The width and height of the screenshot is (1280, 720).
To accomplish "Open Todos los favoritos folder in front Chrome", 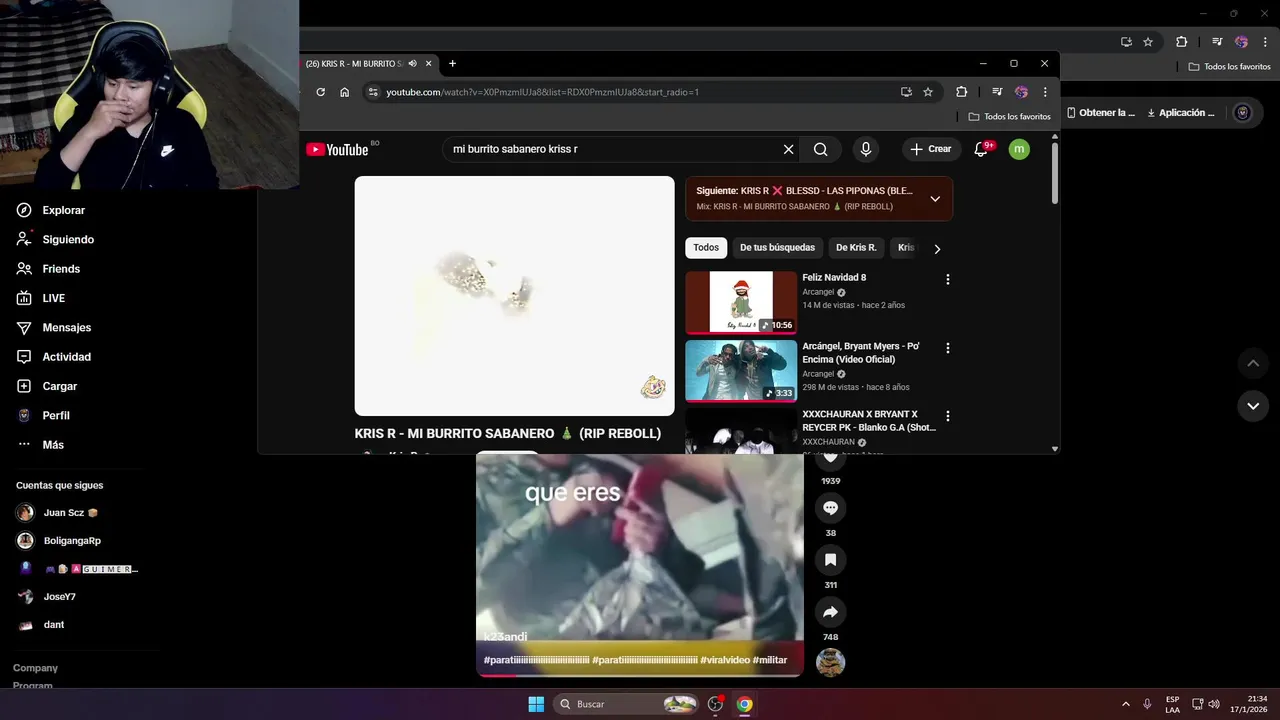I will [x=1010, y=116].
